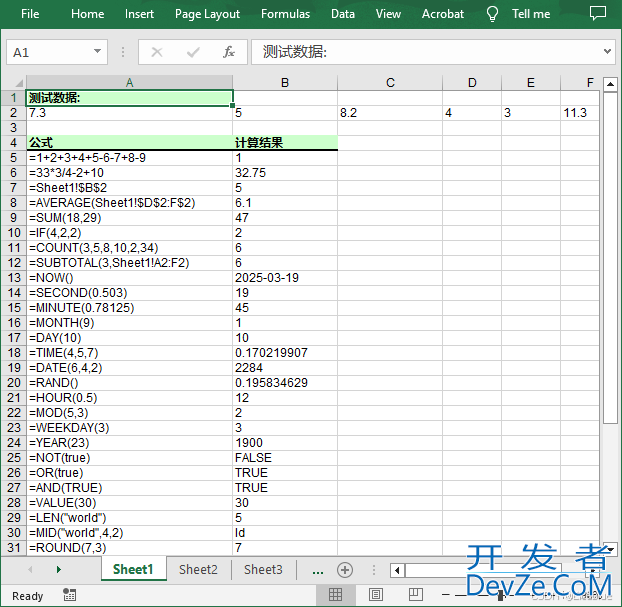
Task: Select the =NOW() formula cell
Action: click(129, 278)
